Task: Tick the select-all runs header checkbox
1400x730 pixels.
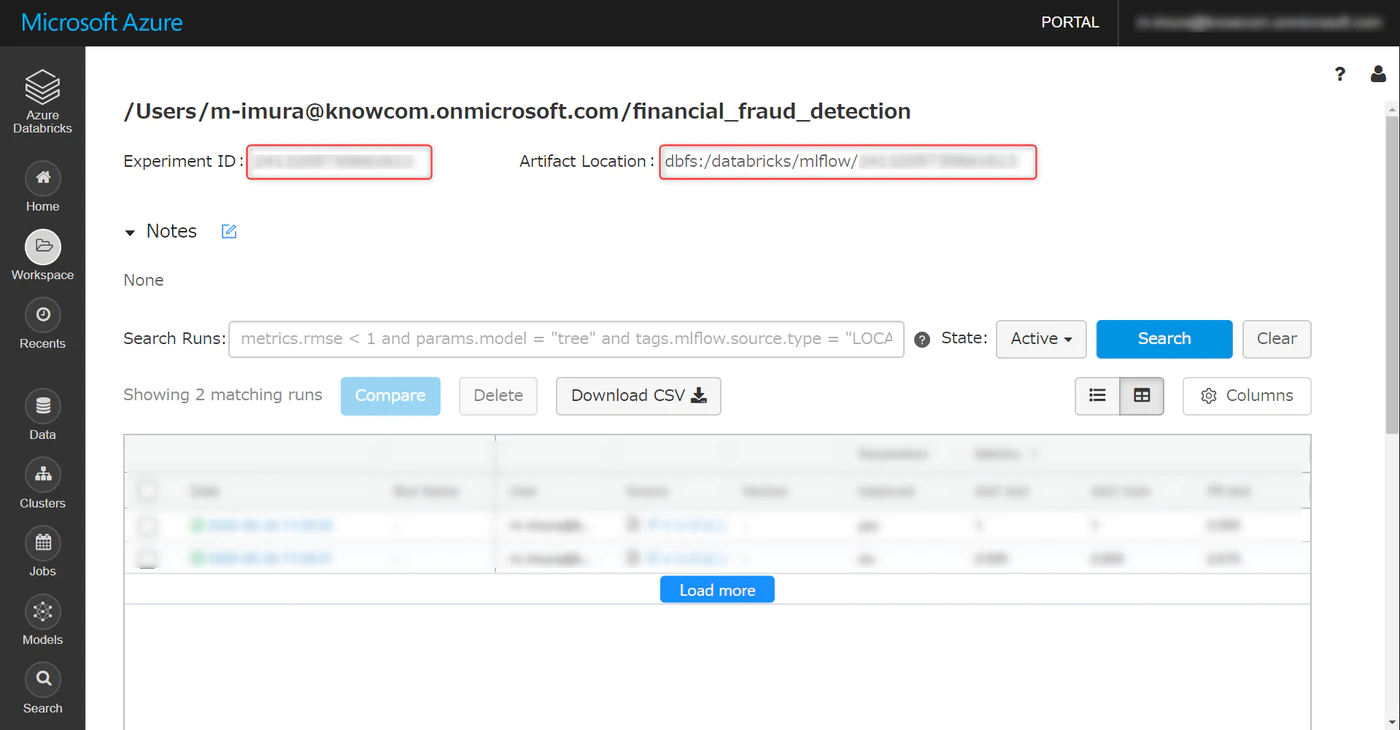Action: pos(147,491)
